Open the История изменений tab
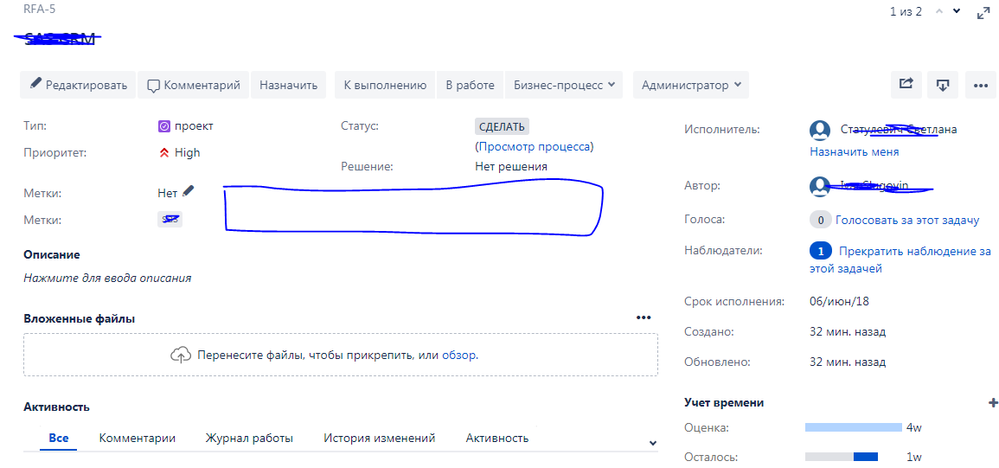The image size is (999, 468). point(379,438)
